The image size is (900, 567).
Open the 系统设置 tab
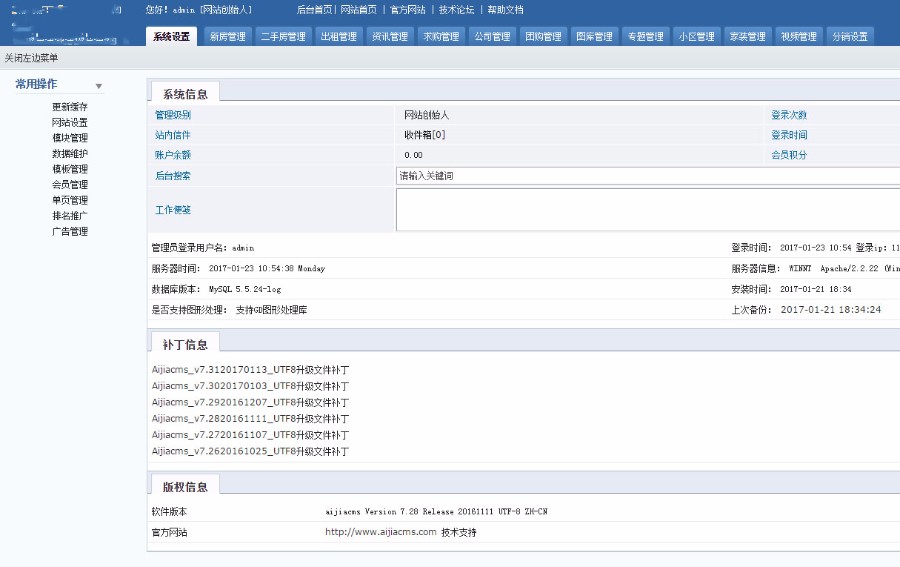click(x=171, y=36)
